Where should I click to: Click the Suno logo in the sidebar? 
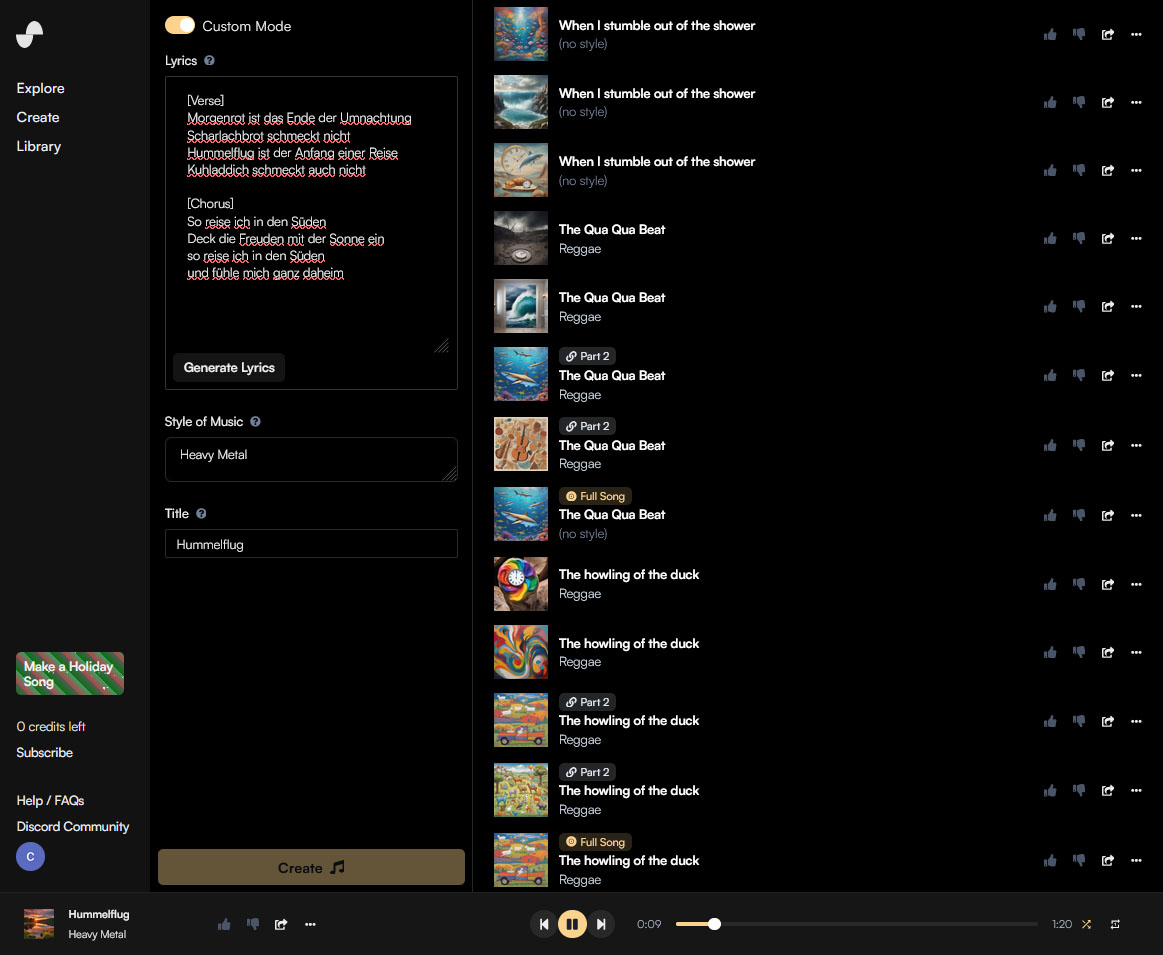pyautogui.click(x=30, y=34)
